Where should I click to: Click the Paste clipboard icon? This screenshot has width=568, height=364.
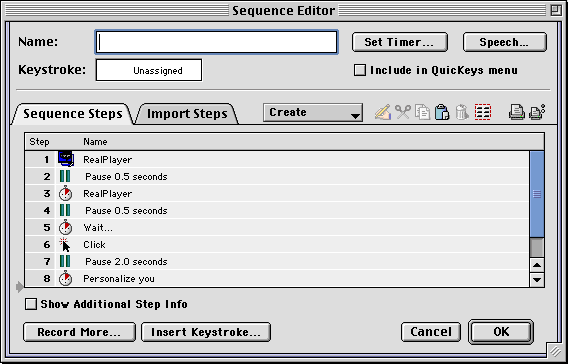click(442, 112)
